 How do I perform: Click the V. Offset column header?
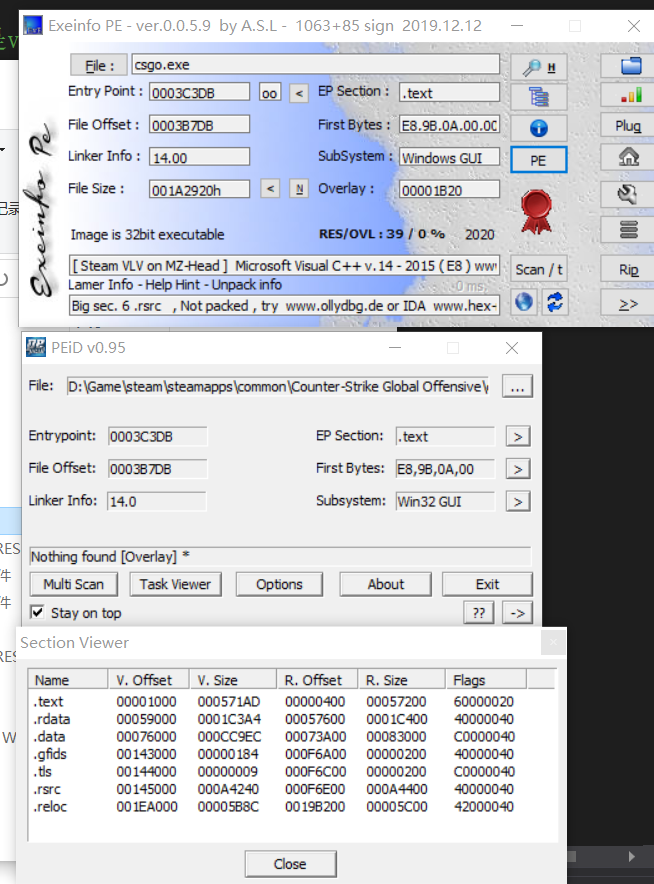[x=149, y=680]
